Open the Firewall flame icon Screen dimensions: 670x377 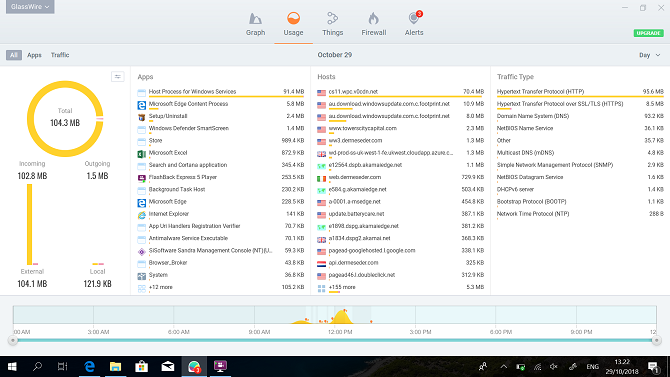[373, 18]
